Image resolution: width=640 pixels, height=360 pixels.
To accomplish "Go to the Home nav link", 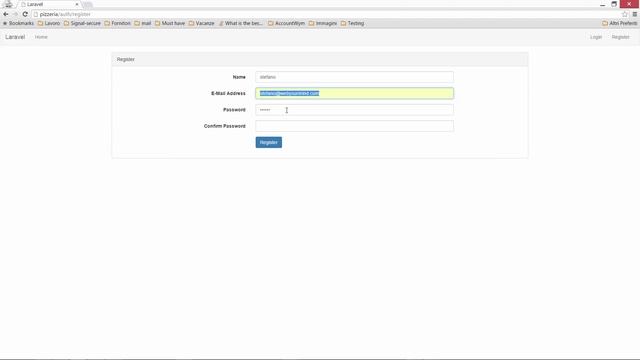I will click(x=41, y=37).
